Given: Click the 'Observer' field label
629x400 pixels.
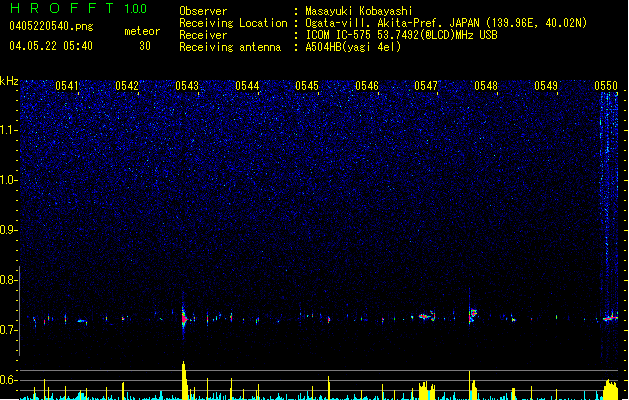Looking at the screenshot, I should pyautogui.click(x=203, y=11).
